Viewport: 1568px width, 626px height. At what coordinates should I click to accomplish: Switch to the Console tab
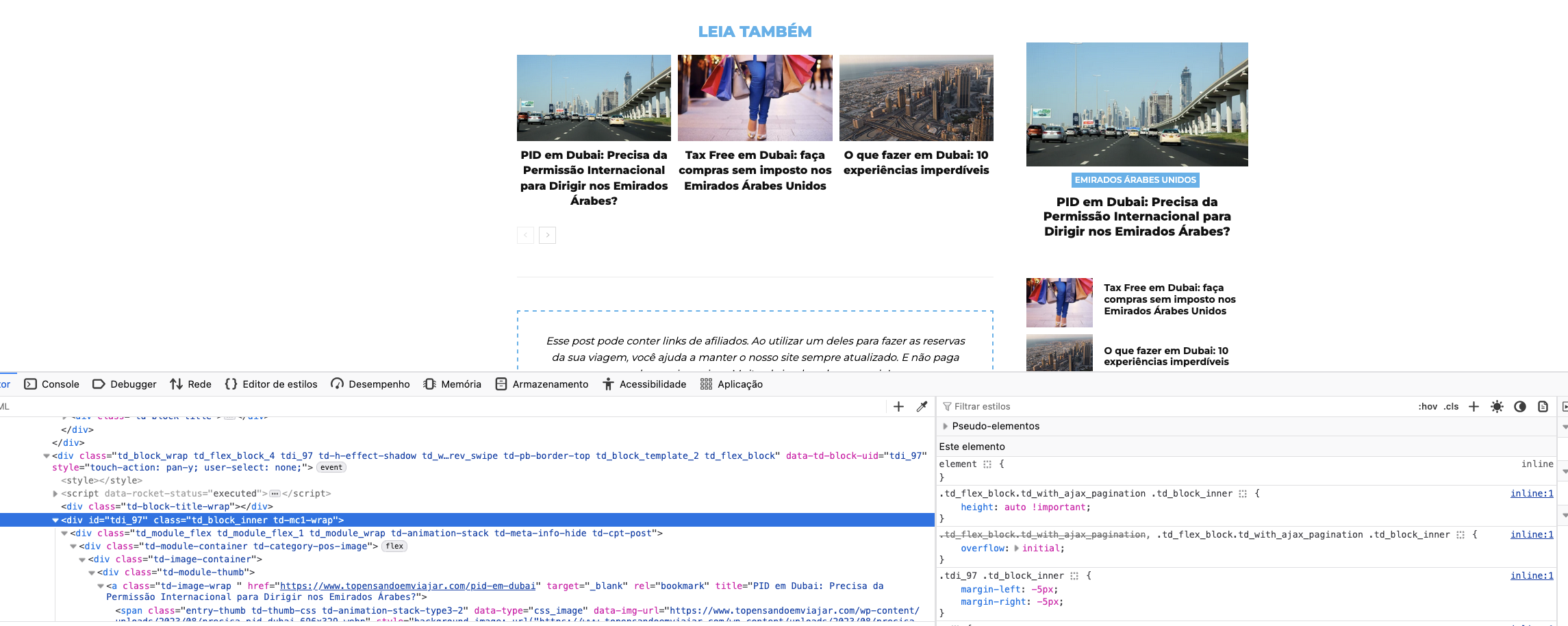tap(52, 384)
